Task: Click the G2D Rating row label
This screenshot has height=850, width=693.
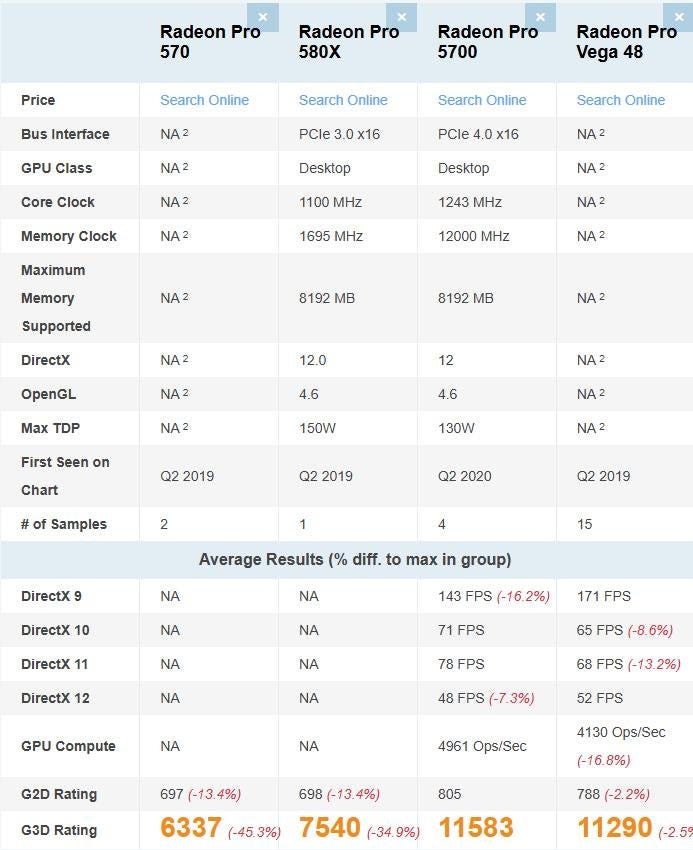Action: coord(59,794)
